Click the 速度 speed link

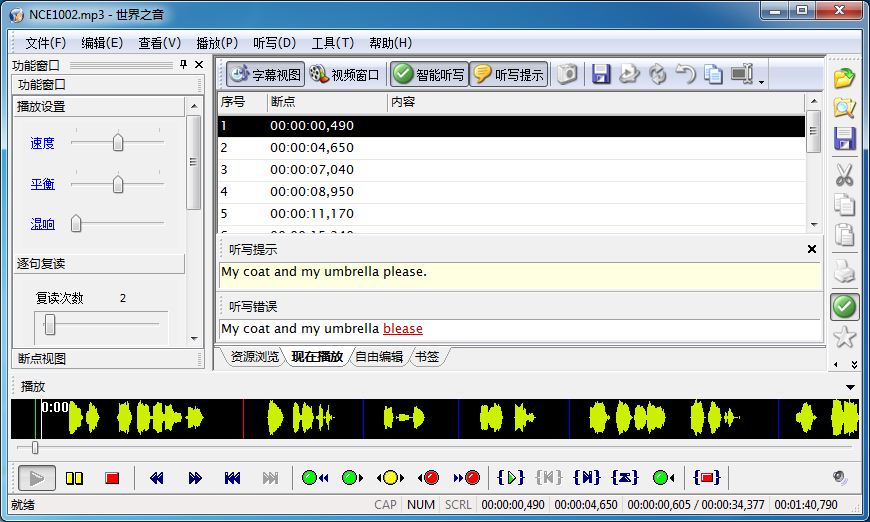point(42,143)
